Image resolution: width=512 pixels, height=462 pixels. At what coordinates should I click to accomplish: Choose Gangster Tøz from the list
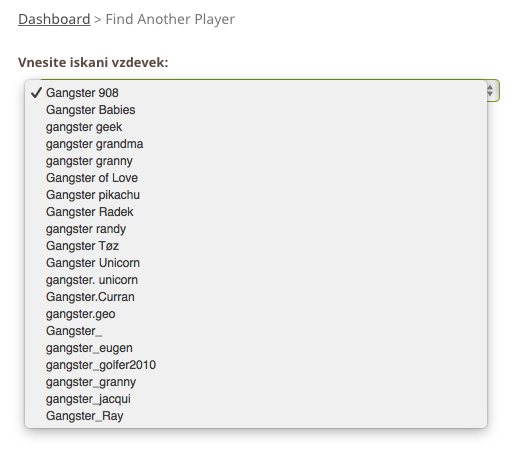tap(256, 246)
